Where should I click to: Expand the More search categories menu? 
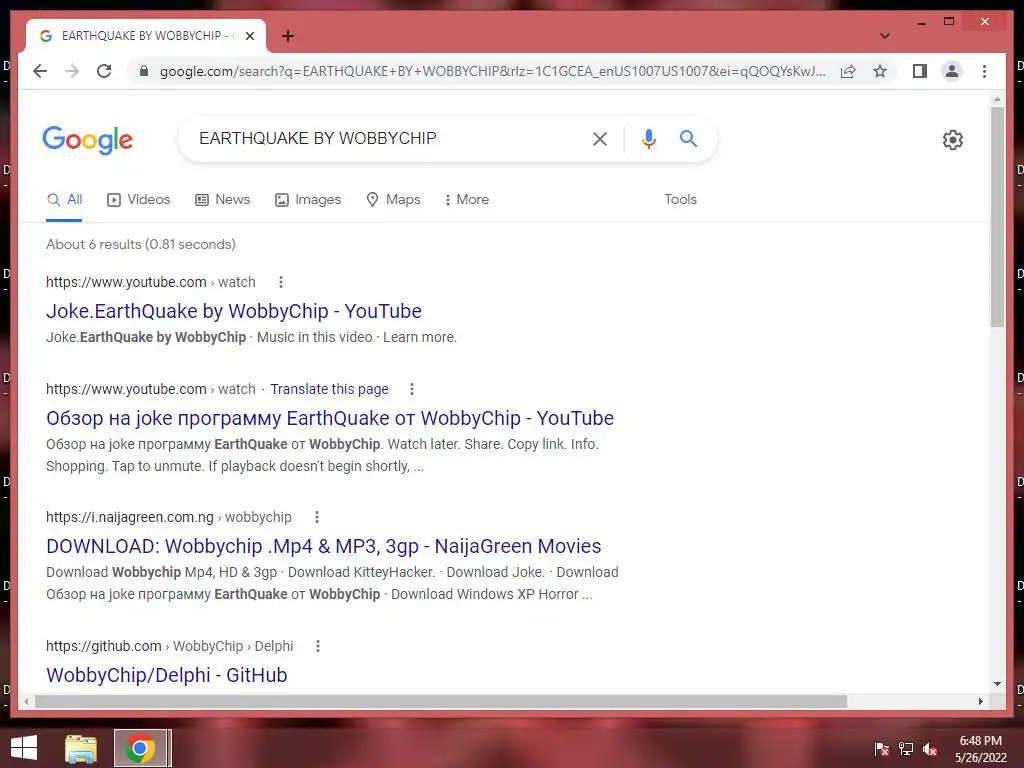tap(467, 200)
